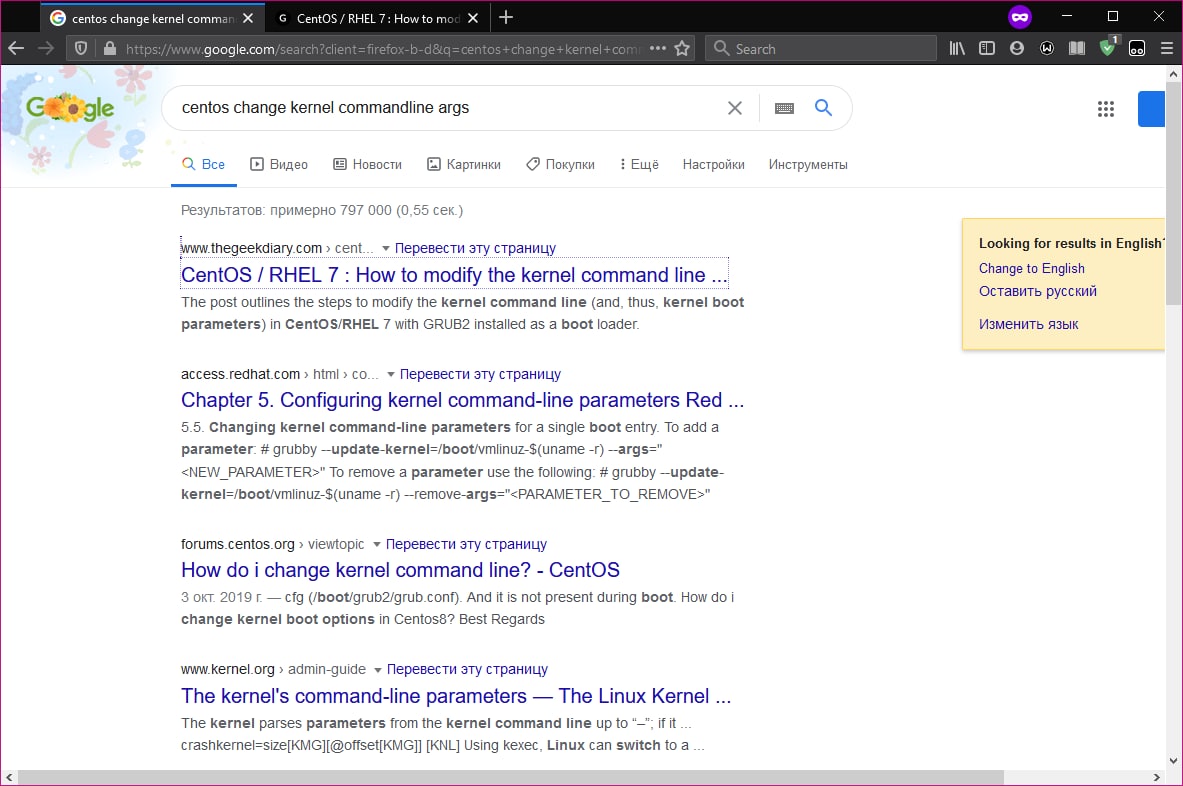Image resolution: width=1183 pixels, height=786 pixels.
Task: Translate the forums.centos.org result page
Action: 466,545
